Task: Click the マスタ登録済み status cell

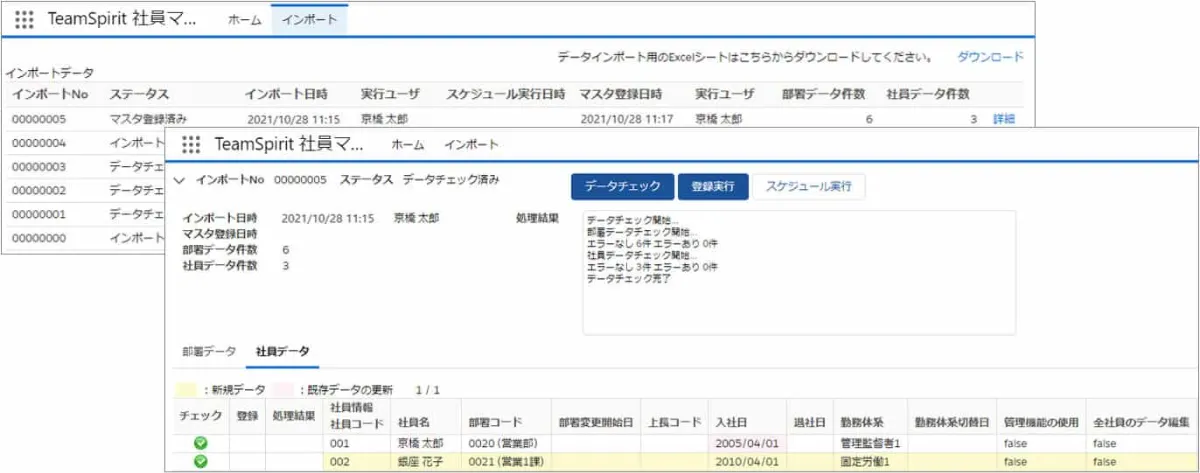Action: click(x=148, y=119)
